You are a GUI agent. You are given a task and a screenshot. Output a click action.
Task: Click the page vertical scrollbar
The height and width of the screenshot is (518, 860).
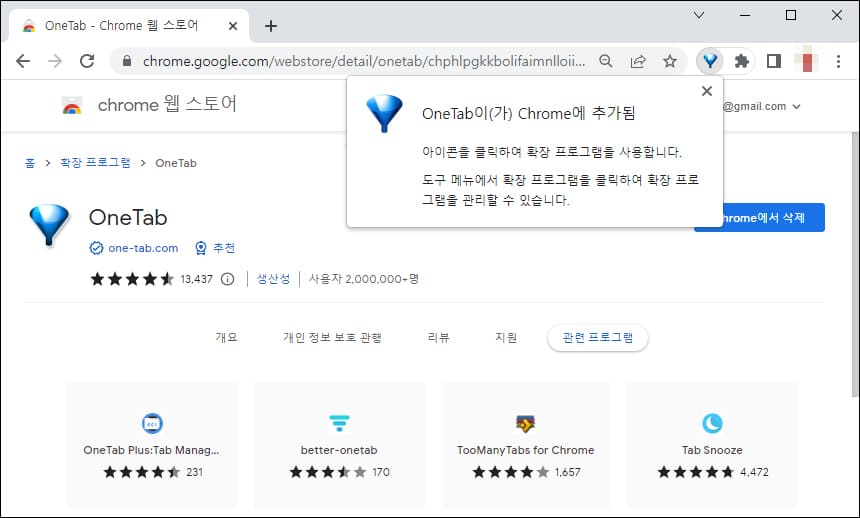pos(855,263)
